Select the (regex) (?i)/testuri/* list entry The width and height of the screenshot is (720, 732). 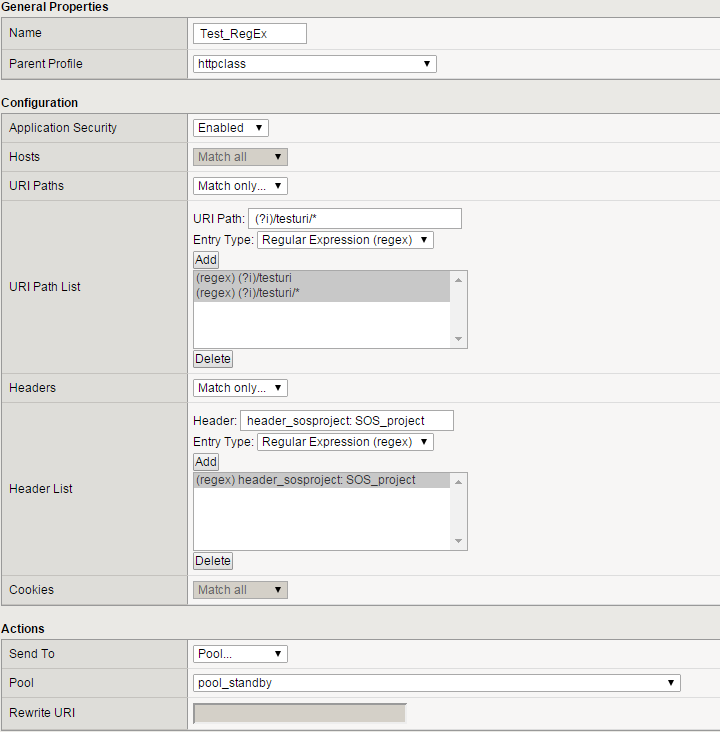(320, 292)
